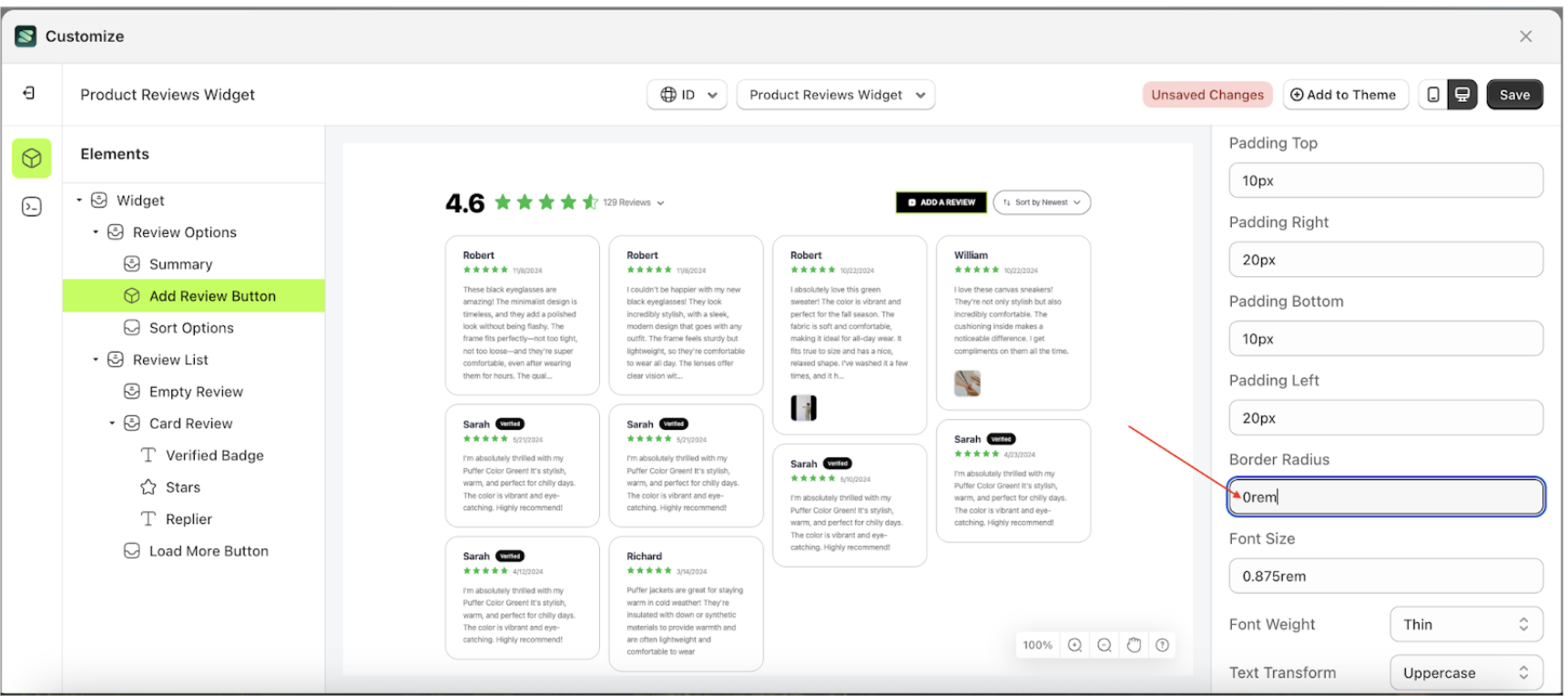Switch to mobile preview icon
This screenshot has width=1568, height=696.
click(1433, 95)
